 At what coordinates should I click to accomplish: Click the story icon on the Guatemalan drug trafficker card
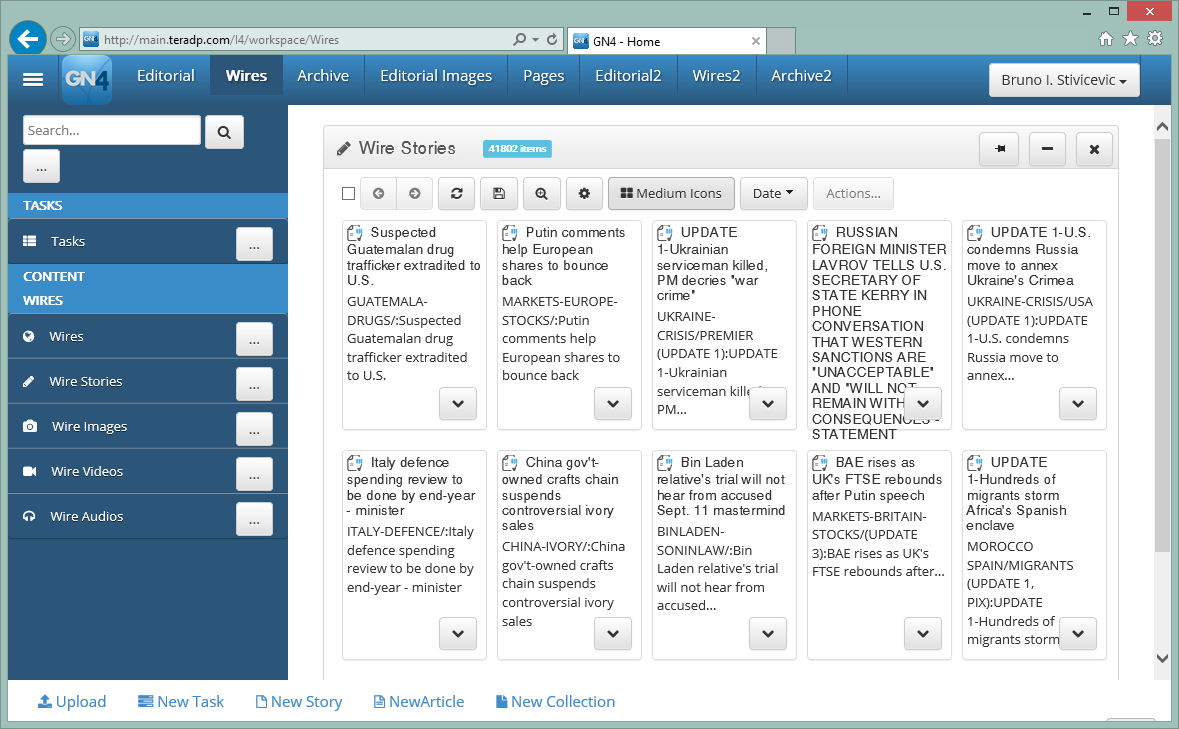click(355, 233)
